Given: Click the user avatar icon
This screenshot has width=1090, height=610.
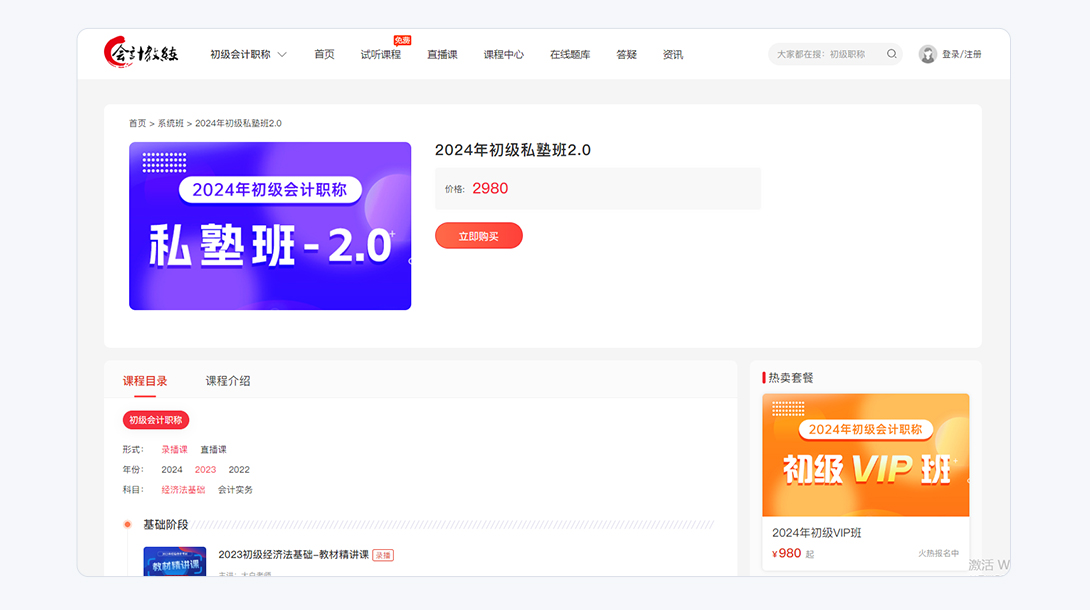Looking at the screenshot, I should pos(927,54).
